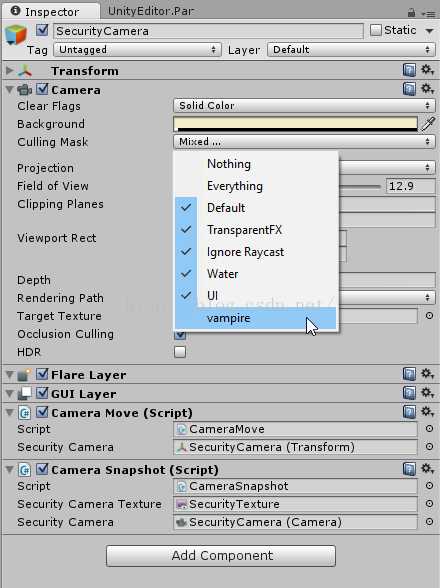This screenshot has height=588, width=440.
Task: Open Camera Move script gear menu
Action: point(427,412)
